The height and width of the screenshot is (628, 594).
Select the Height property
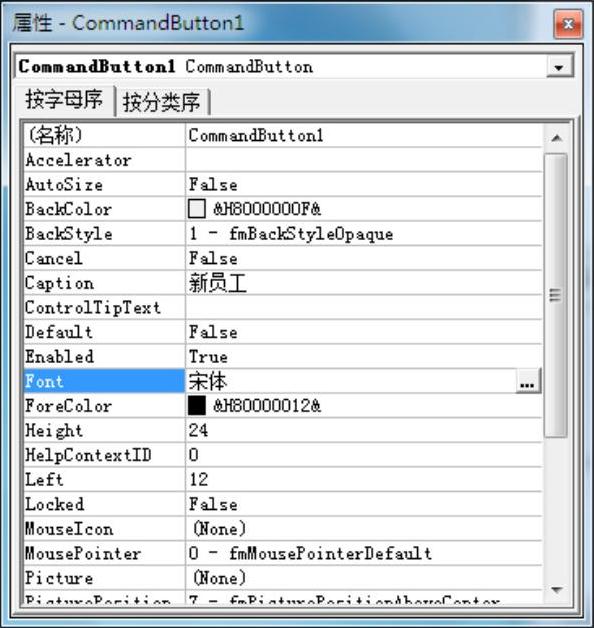pos(104,430)
